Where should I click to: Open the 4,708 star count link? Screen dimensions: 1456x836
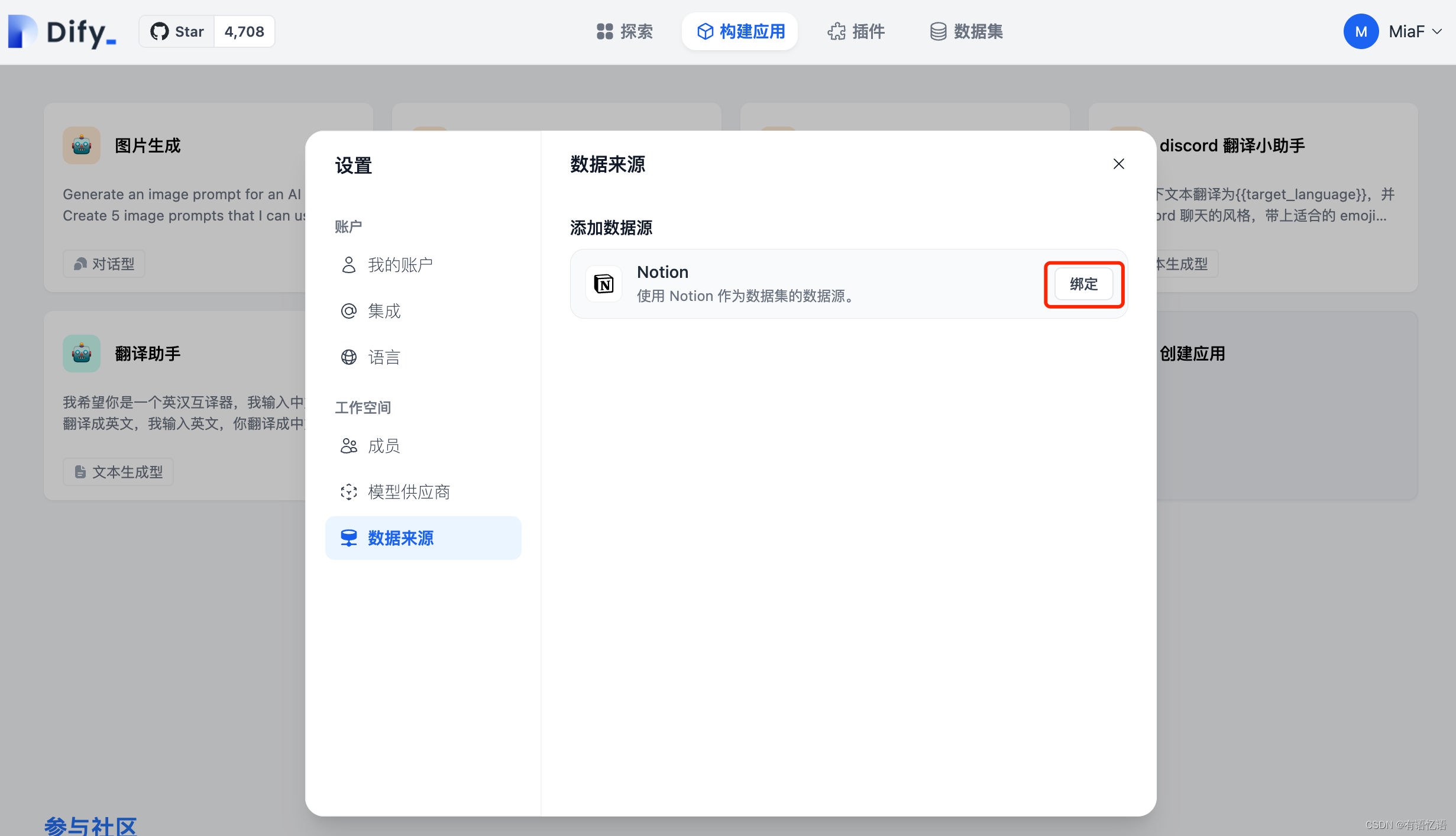click(244, 31)
